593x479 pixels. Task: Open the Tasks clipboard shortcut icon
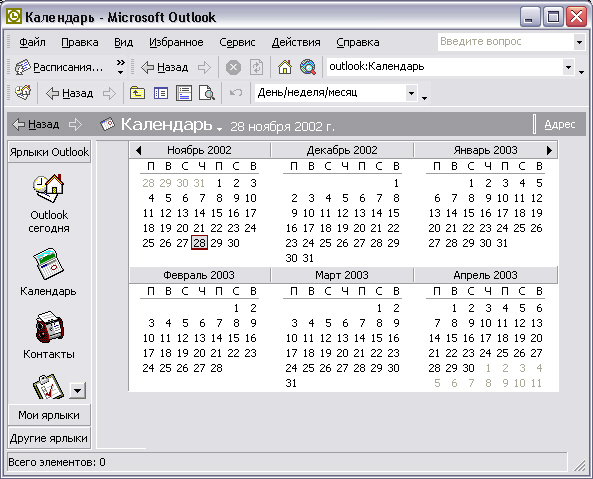(48, 386)
